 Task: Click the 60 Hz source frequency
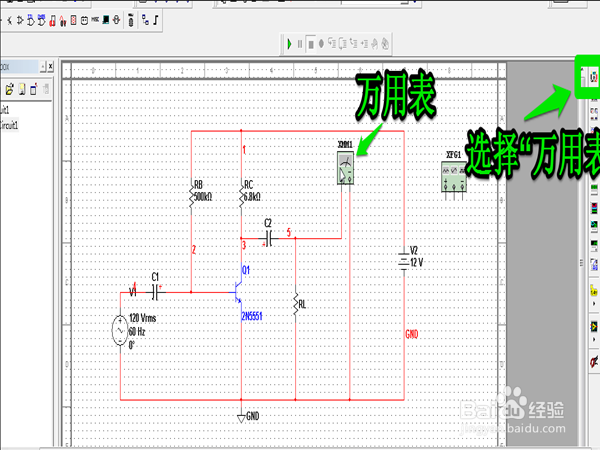137,331
